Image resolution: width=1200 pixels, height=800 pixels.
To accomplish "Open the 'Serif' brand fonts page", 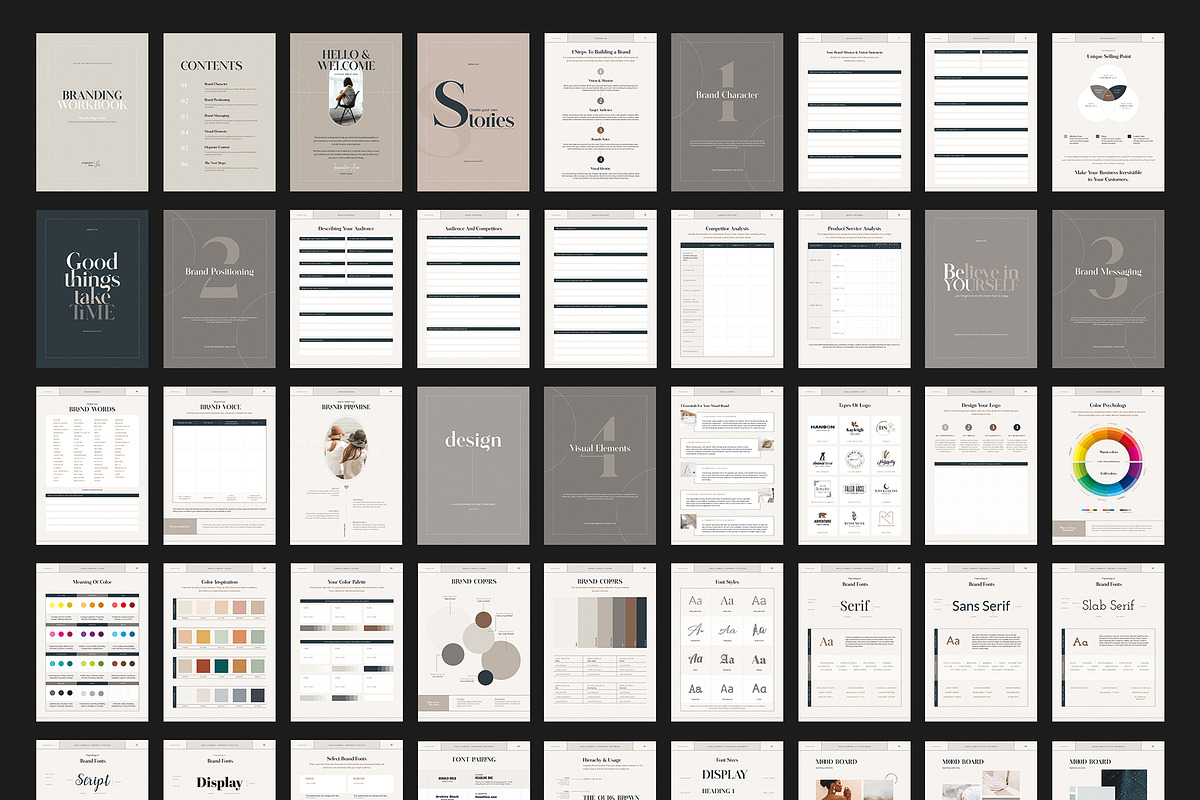I will [x=854, y=642].
